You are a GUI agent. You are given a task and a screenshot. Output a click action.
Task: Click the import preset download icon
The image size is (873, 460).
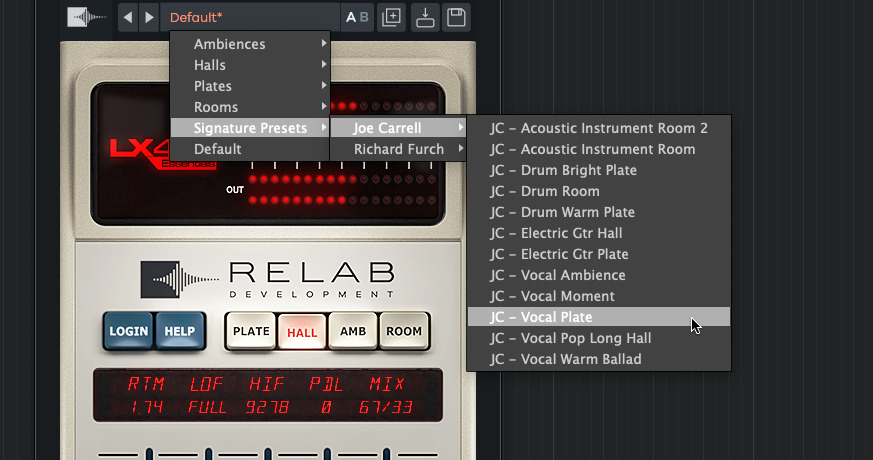425,18
